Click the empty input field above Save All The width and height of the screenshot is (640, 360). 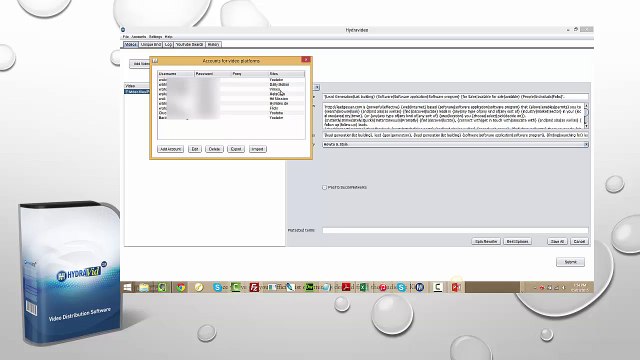pyautogui.click(x=455, y=230)
